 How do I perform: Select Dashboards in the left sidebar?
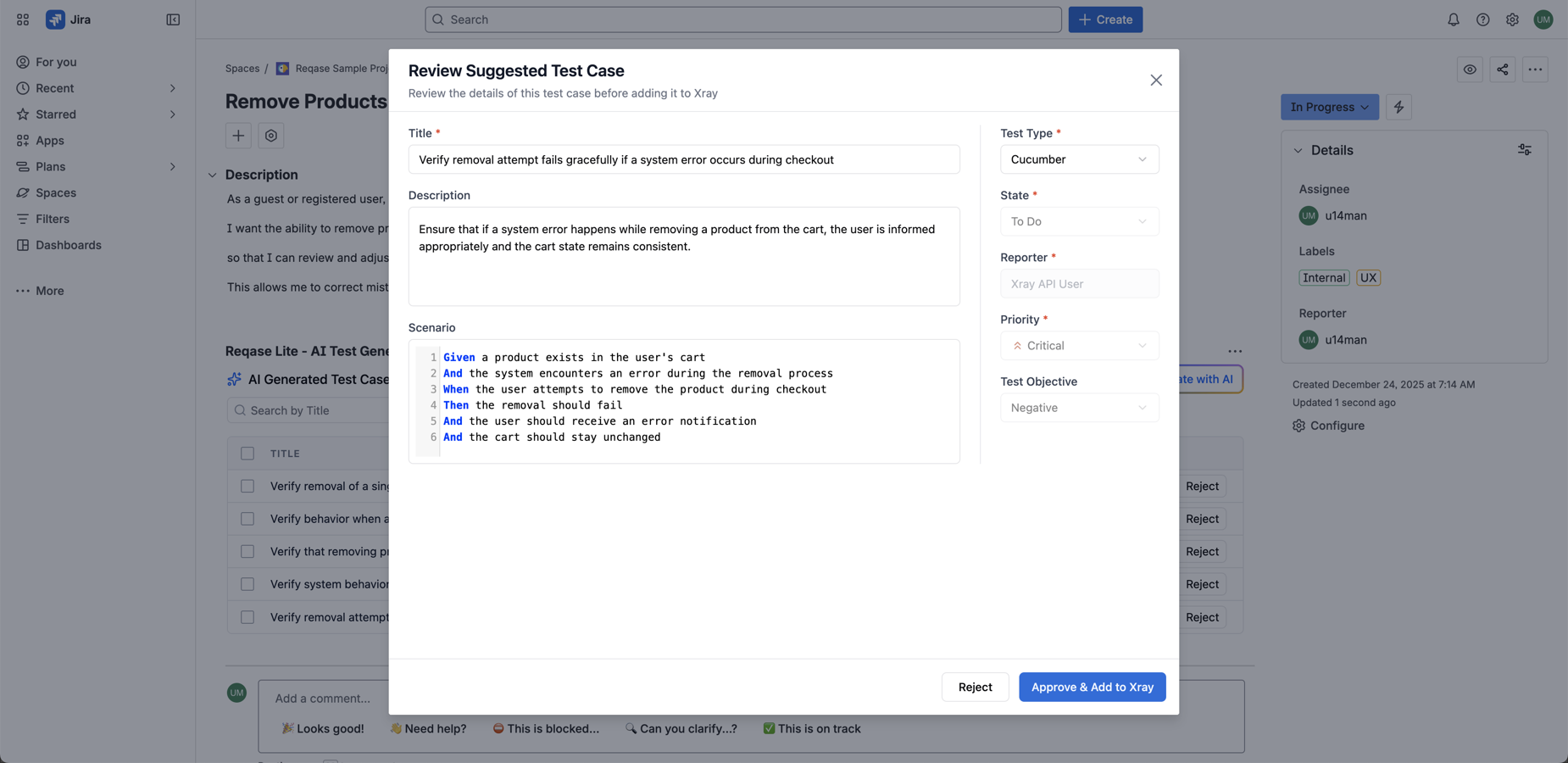68,244
